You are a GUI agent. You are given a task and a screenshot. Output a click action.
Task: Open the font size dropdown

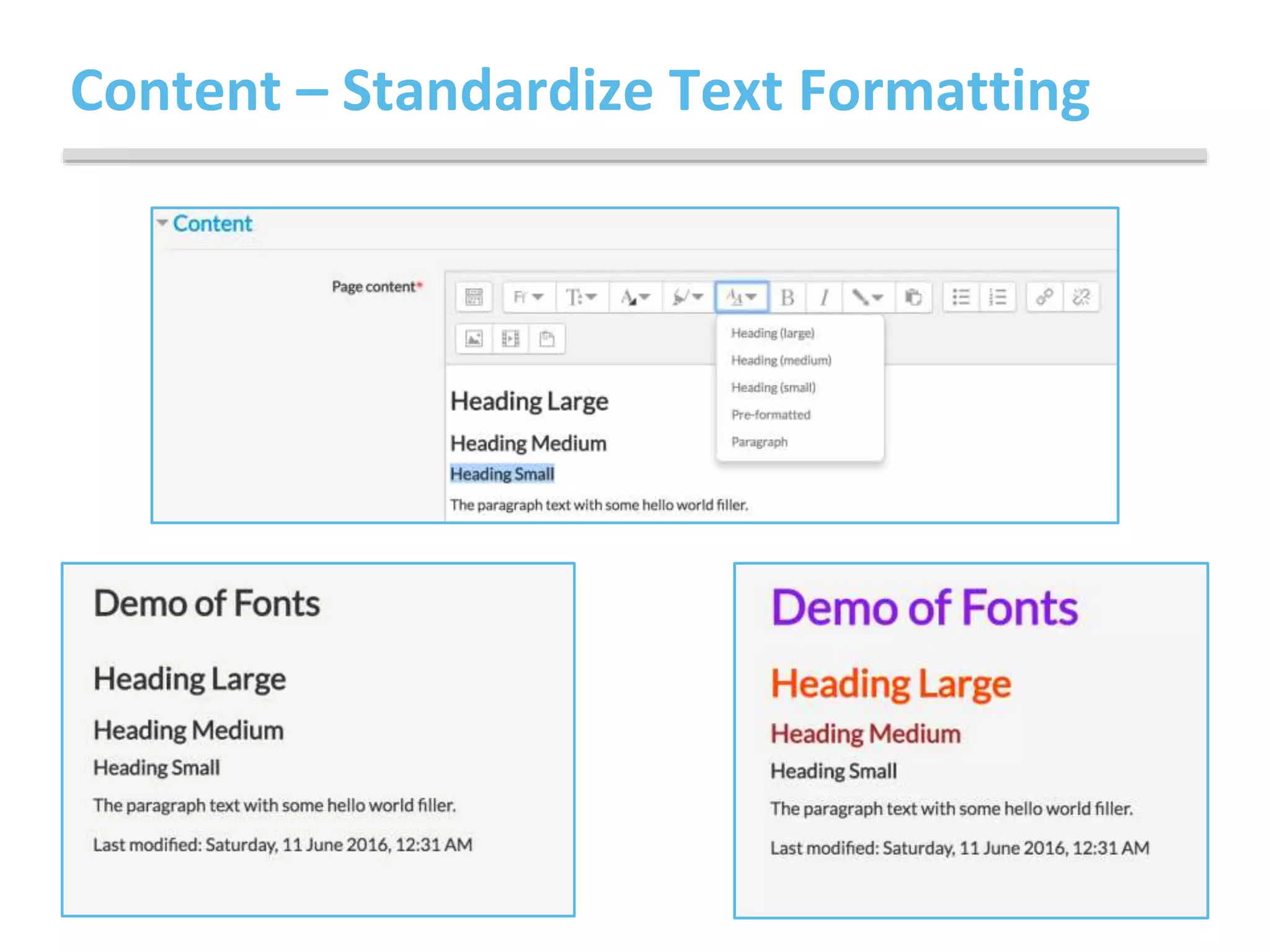tap(582, 297)
